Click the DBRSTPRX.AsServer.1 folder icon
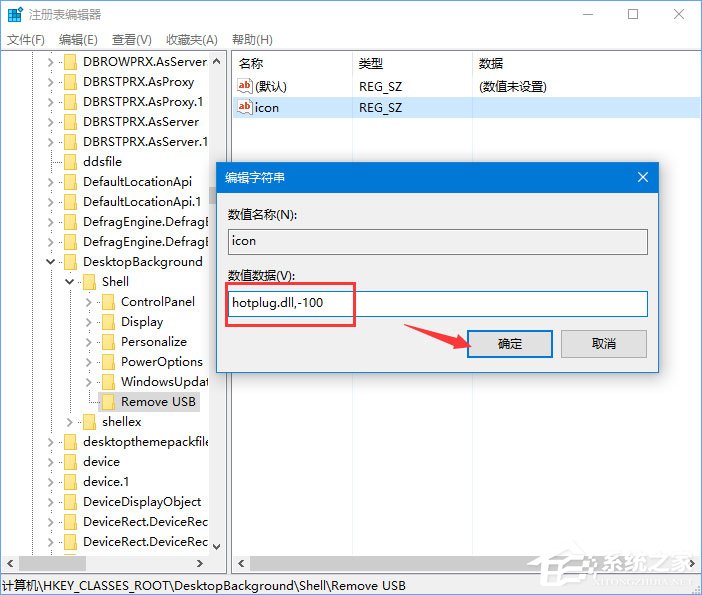The height and width of the screenshot is (595, 702). (70, 142)
